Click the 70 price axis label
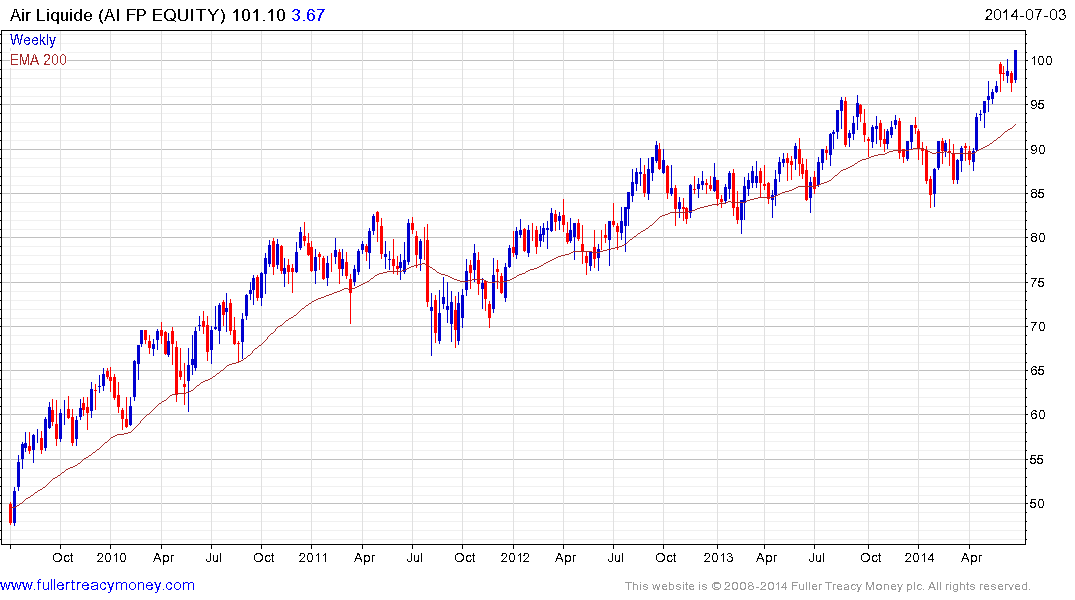The image size is (1075, 600). tap(1038, 326)
